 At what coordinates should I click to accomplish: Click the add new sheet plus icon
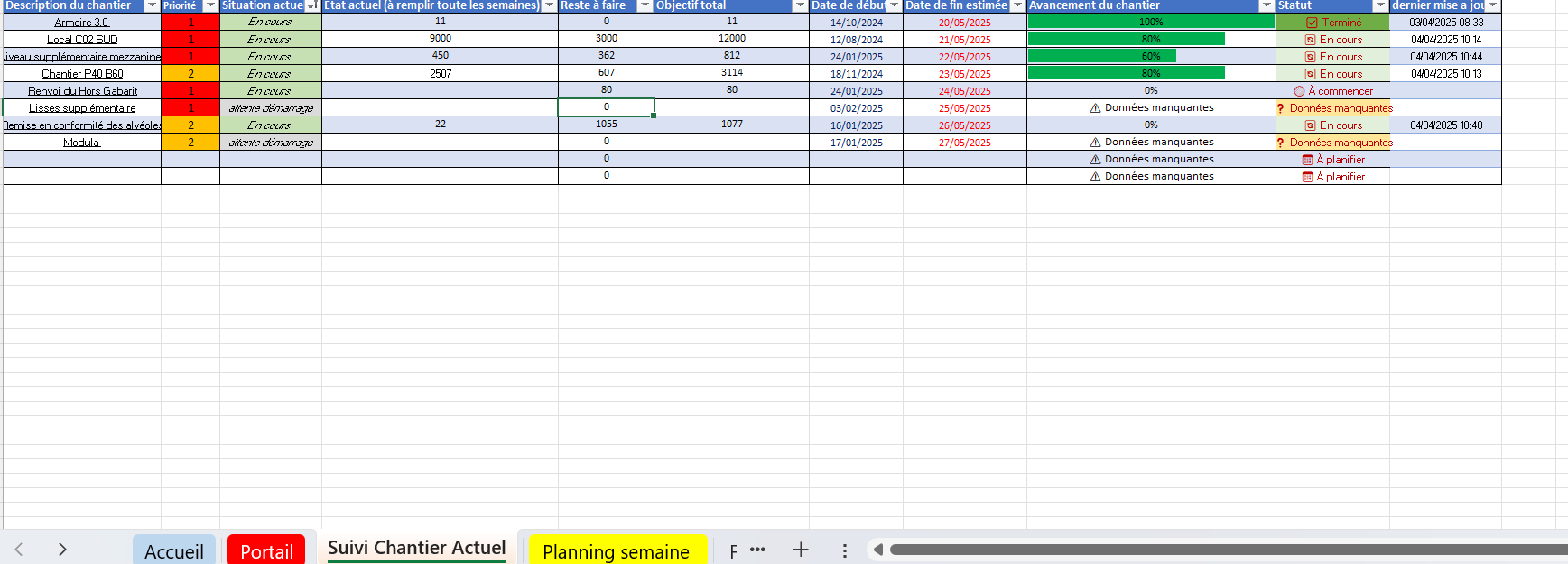(x=800, y=550)
